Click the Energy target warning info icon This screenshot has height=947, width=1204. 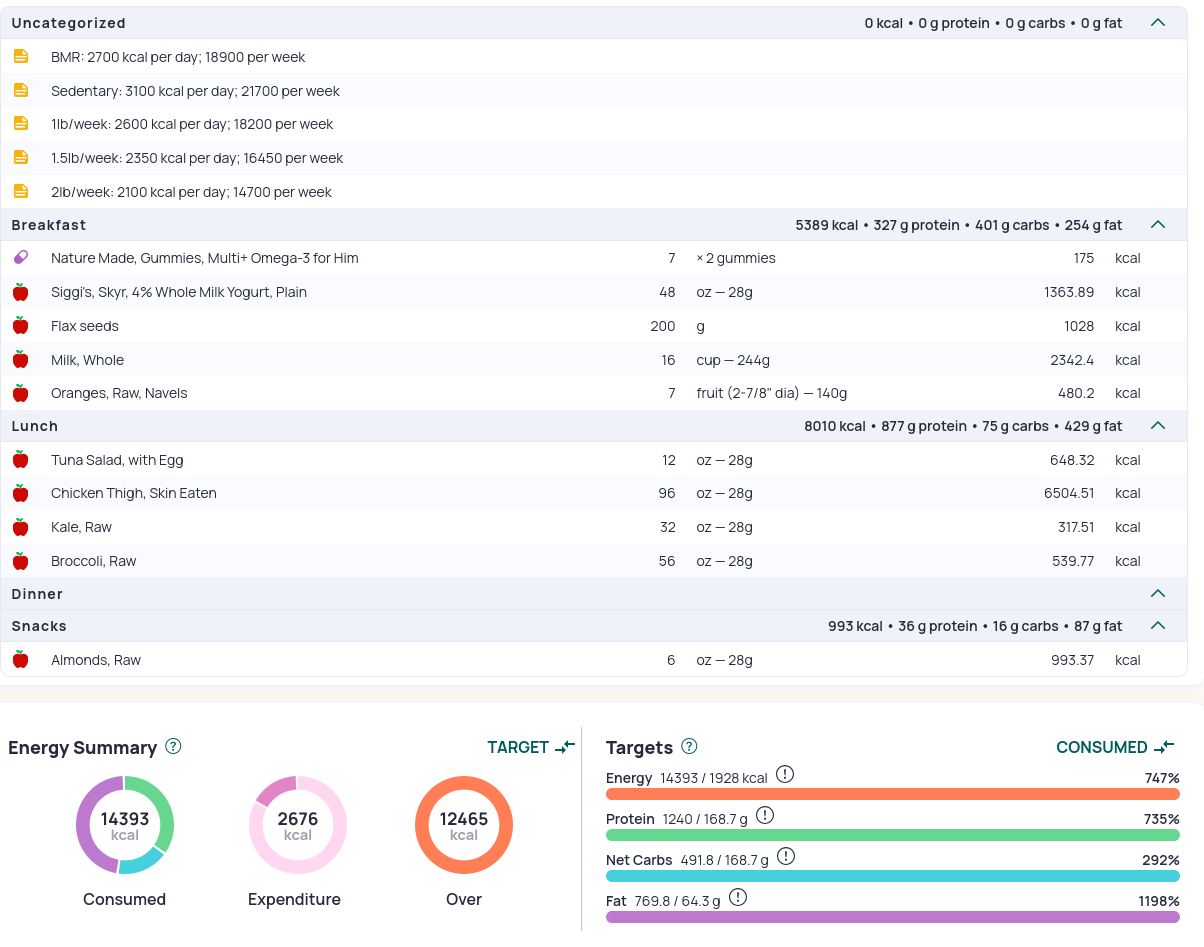(x=785, y=774)
